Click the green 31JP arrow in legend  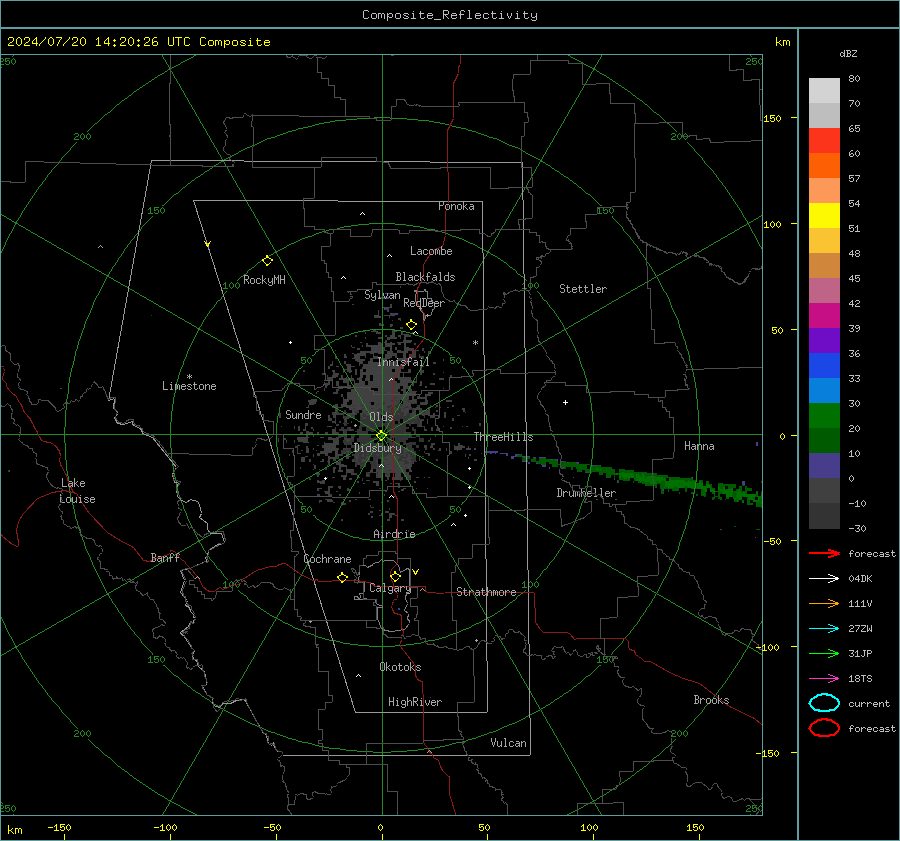pos(824,653)
